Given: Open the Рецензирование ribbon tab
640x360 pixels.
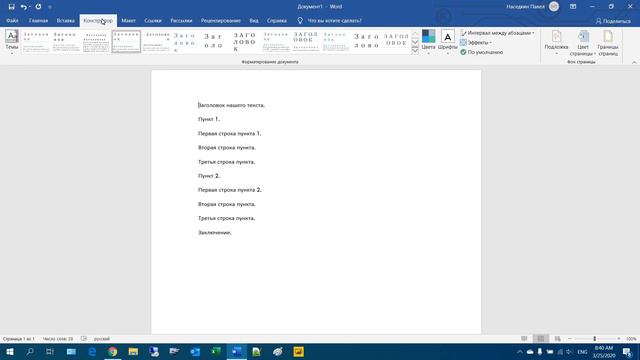Looking at the screenshot, I should coord(220,20).
